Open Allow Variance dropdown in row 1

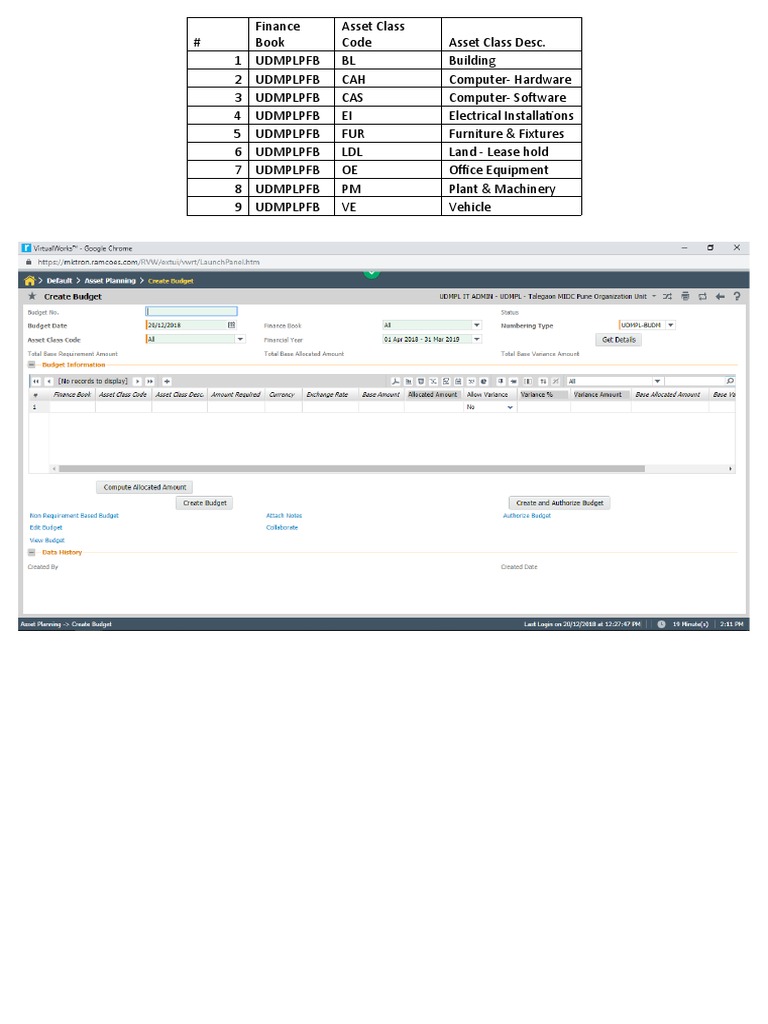[x=509, y=408]
